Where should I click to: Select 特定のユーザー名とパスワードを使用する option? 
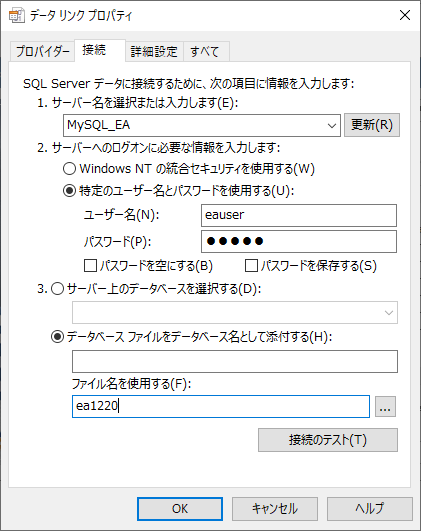[x=69, y=191]
